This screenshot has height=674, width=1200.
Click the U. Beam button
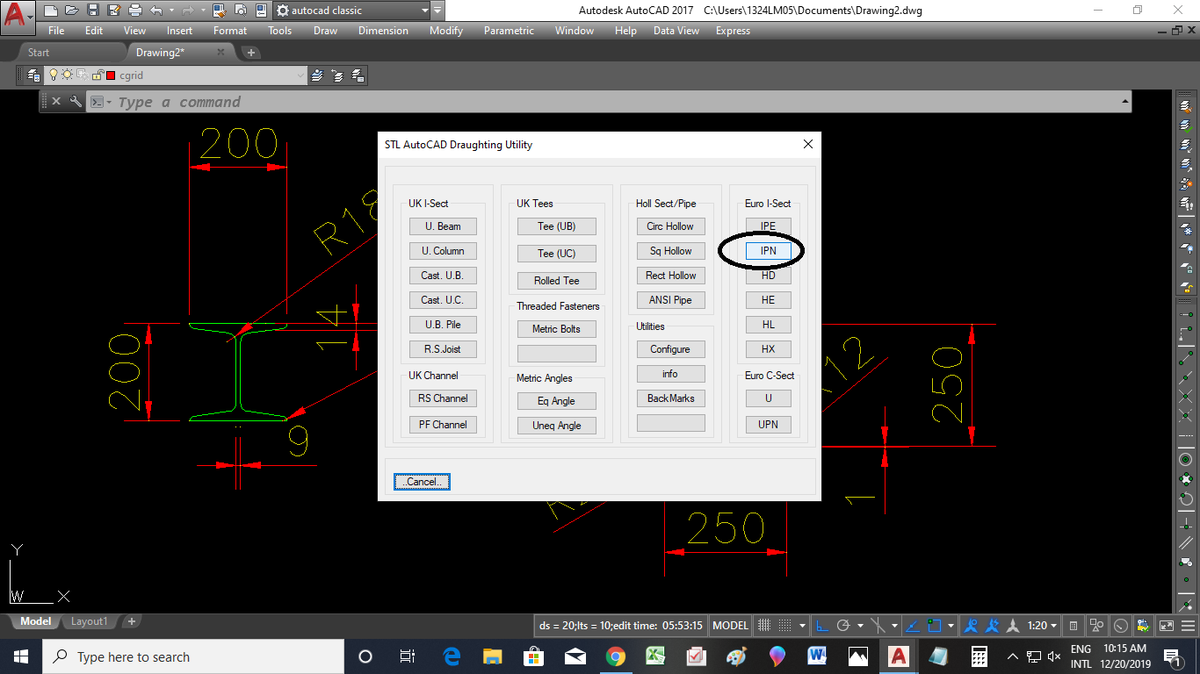point(442,226)
